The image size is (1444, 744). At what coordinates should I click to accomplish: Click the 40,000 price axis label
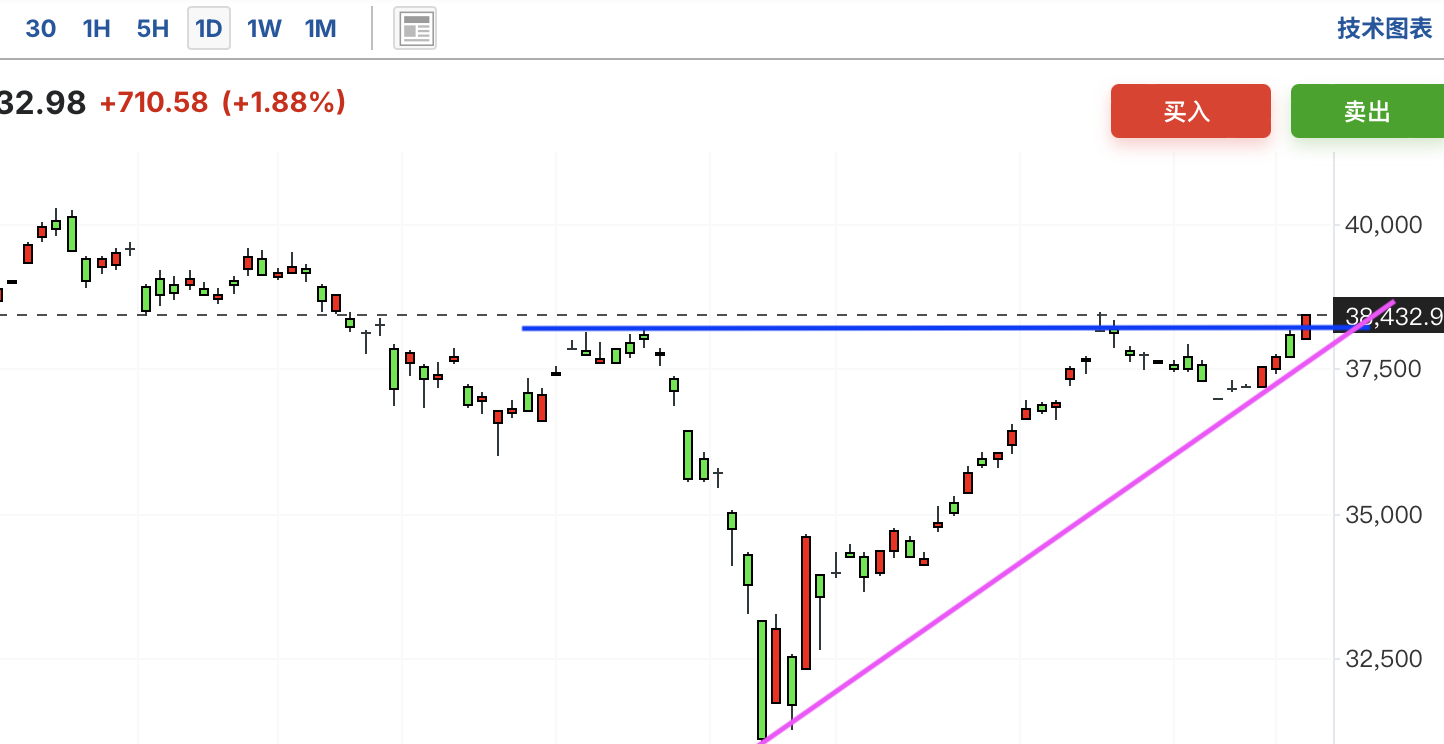[x=1383, y=225]
